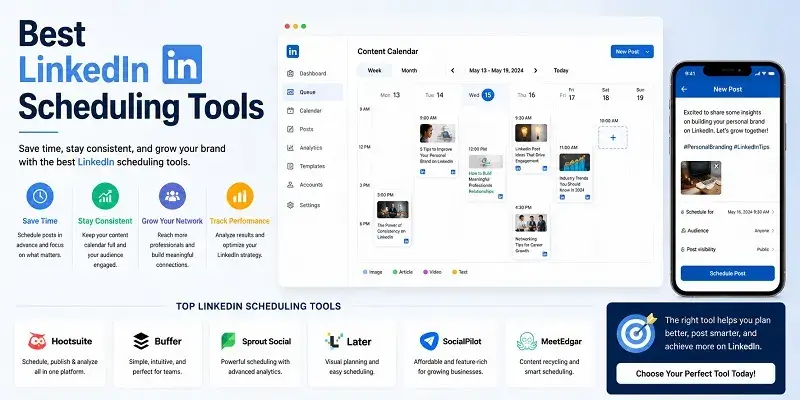This screenshot has width=800, height=400.
Task: Open The Power of Consistency on LinkedIn post
Action: (x=392, y=218)
